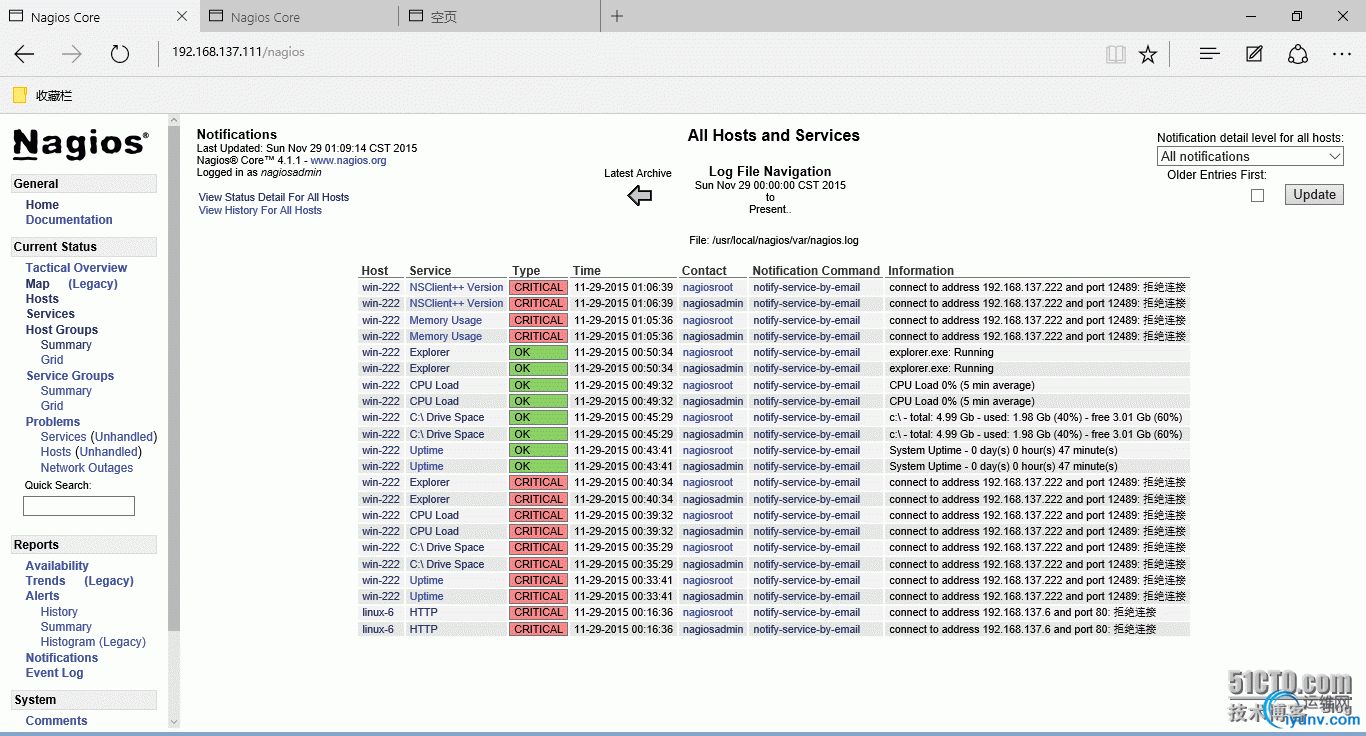Click the browser forward arrow
Image resolution: width=1366 pixels, height=736 pixels.
pyautogui.click(x=71, y=54)
